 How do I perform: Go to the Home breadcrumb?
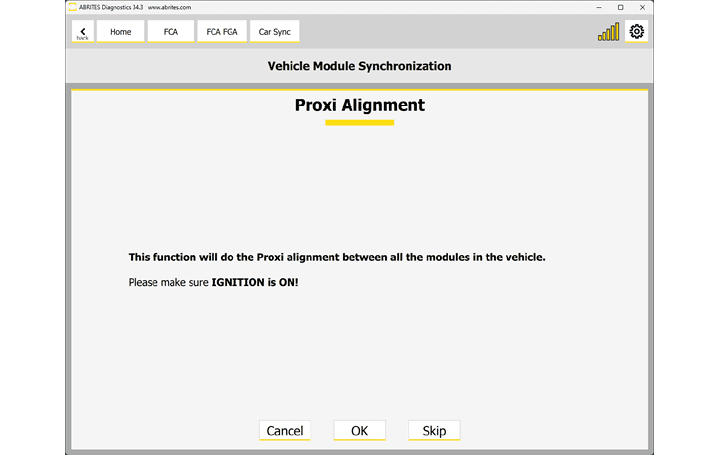coord(120,32)
